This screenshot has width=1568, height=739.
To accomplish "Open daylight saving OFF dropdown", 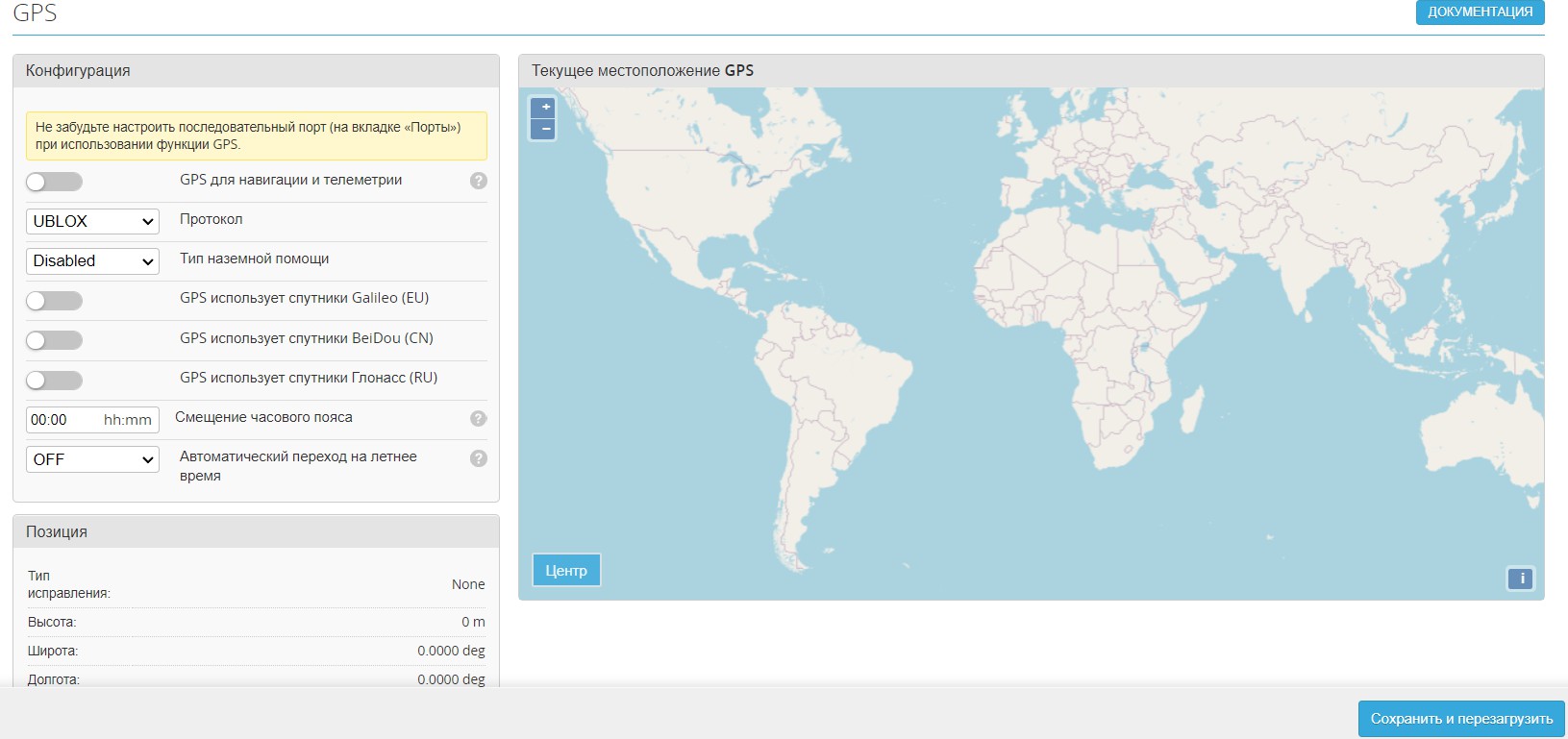I will coord(92,459).
